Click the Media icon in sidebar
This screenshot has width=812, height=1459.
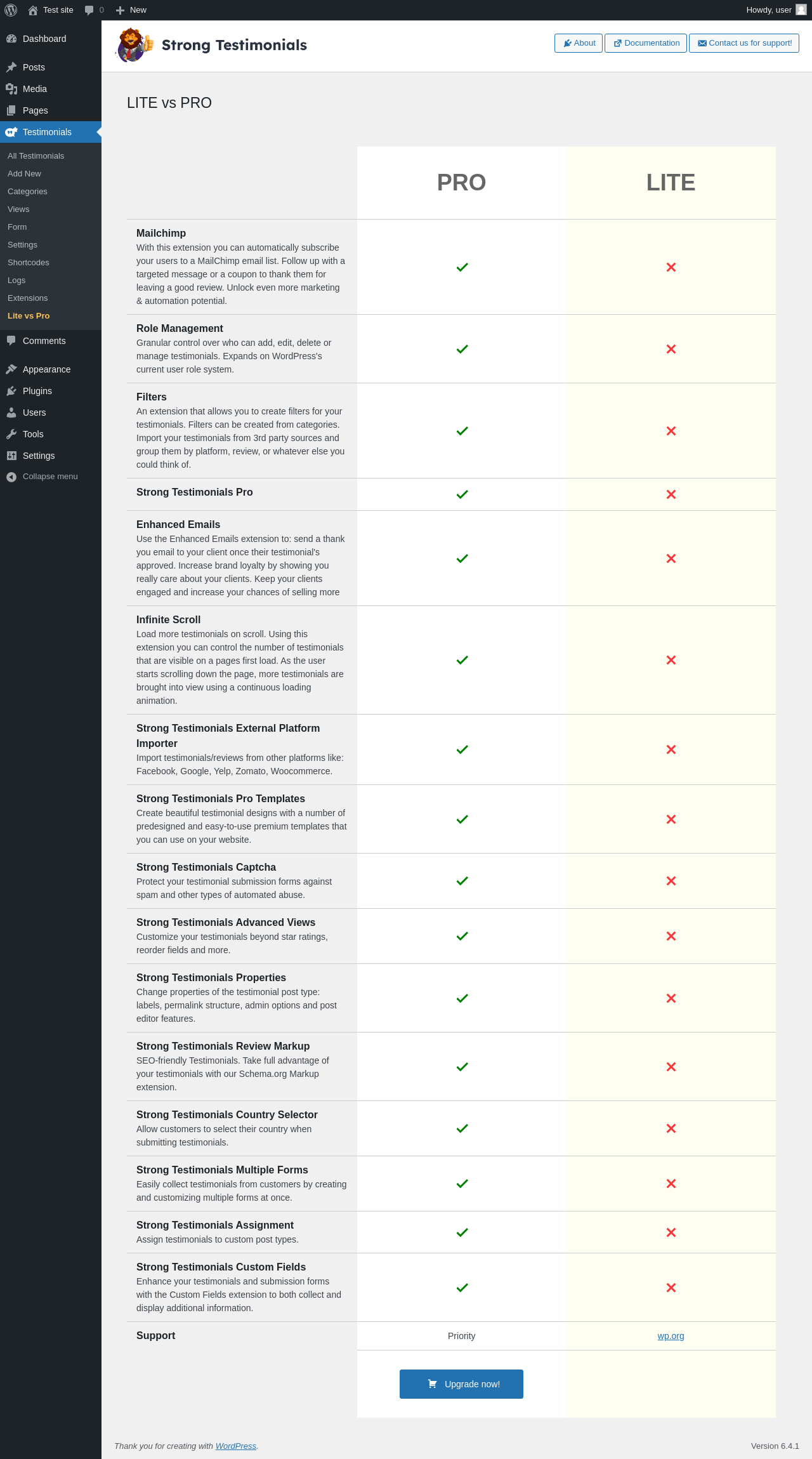click(11, 89)
